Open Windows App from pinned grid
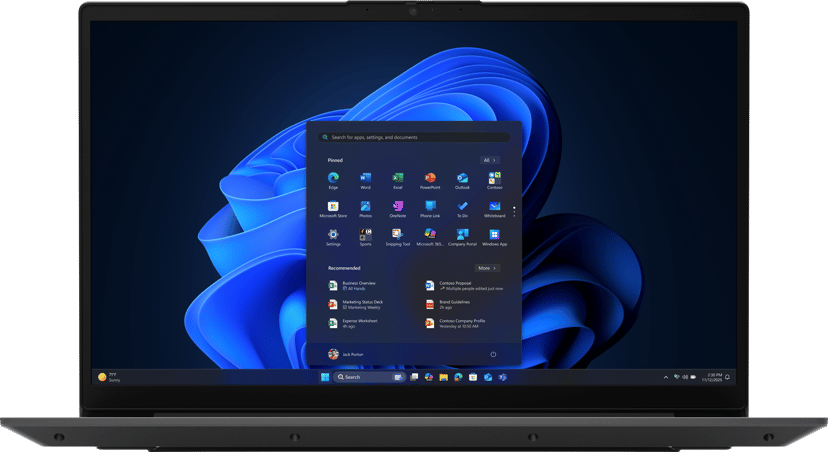 point(495,237)
